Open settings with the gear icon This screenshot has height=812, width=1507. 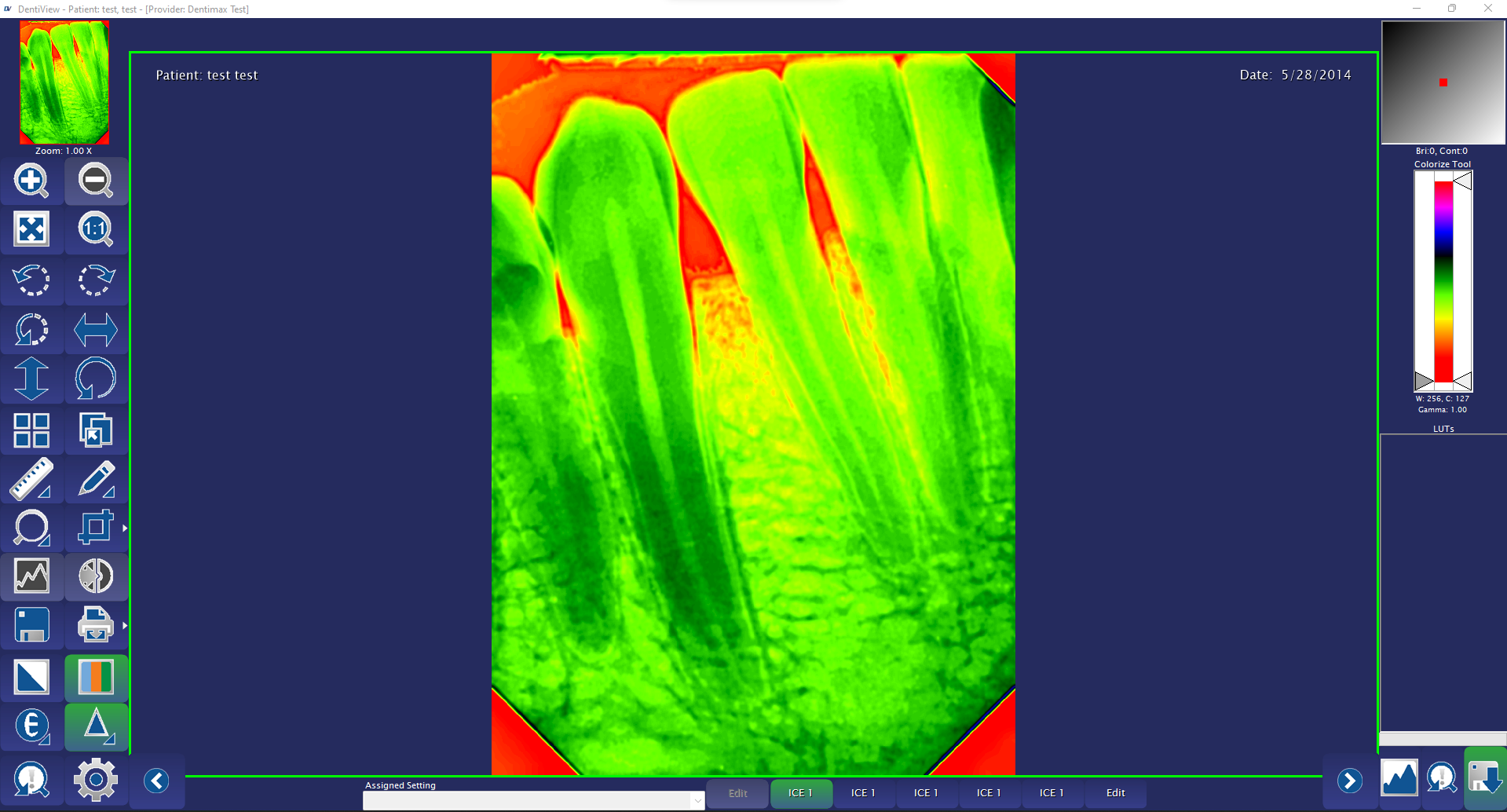pos(96,779)
